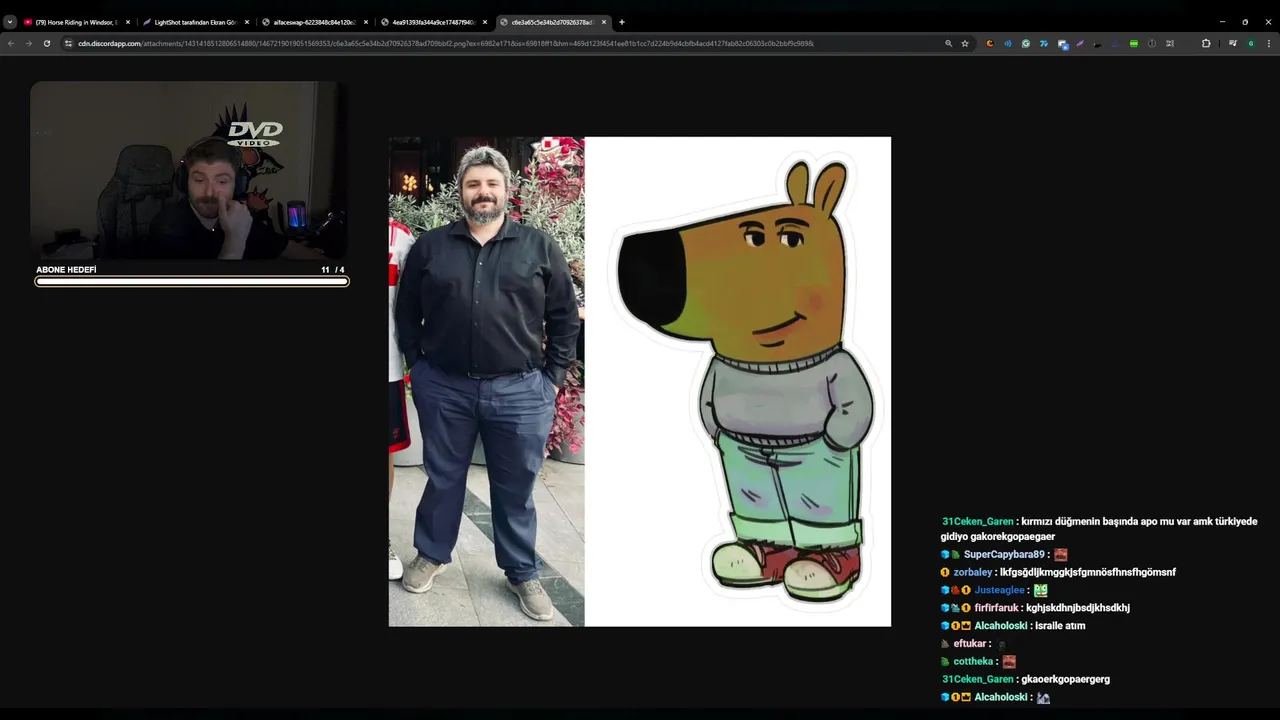Close the active c6e3a65c5e34b2d tab

[604, 22]
